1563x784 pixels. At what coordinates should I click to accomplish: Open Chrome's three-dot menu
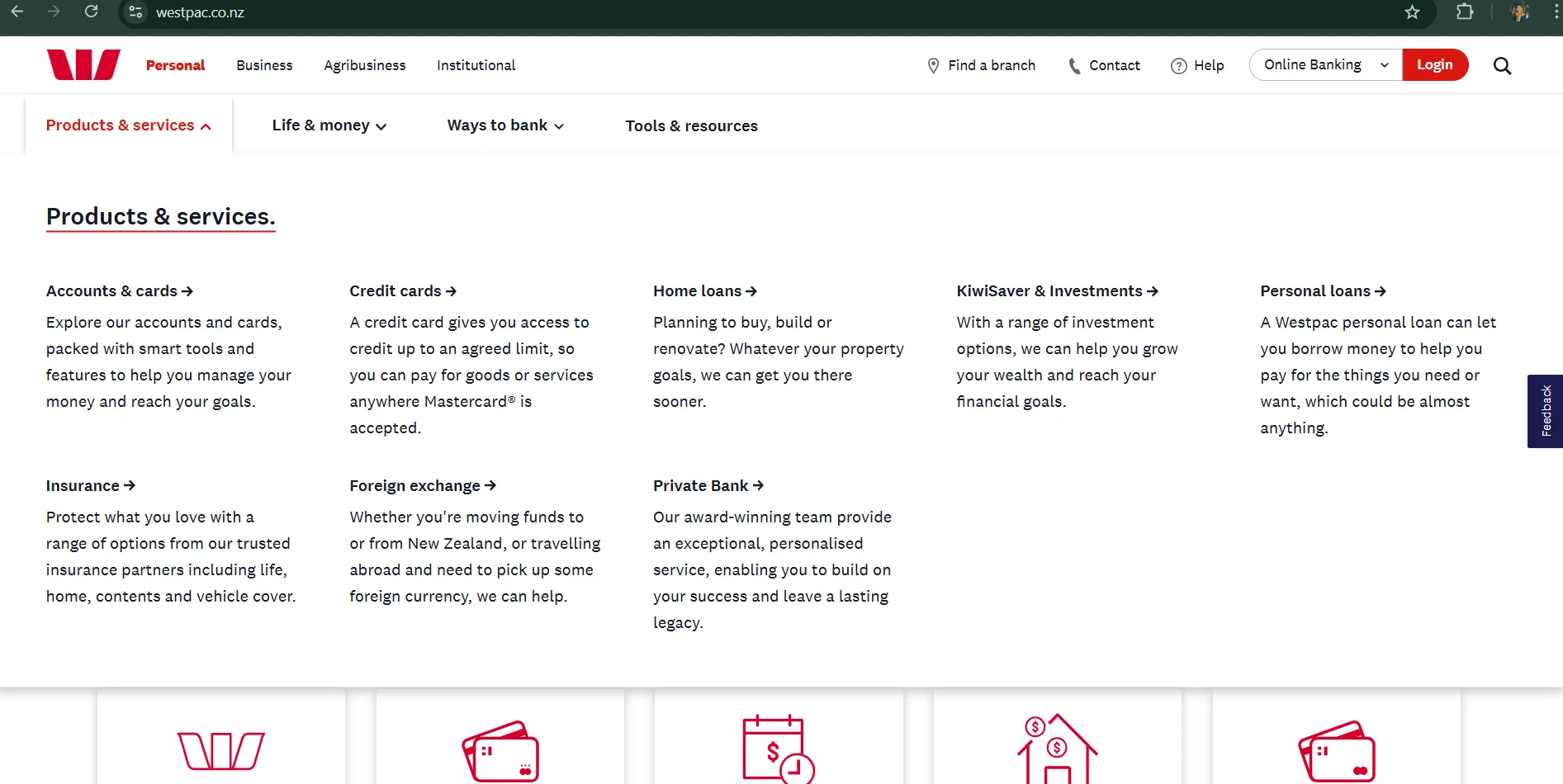tap(1556, 12)
